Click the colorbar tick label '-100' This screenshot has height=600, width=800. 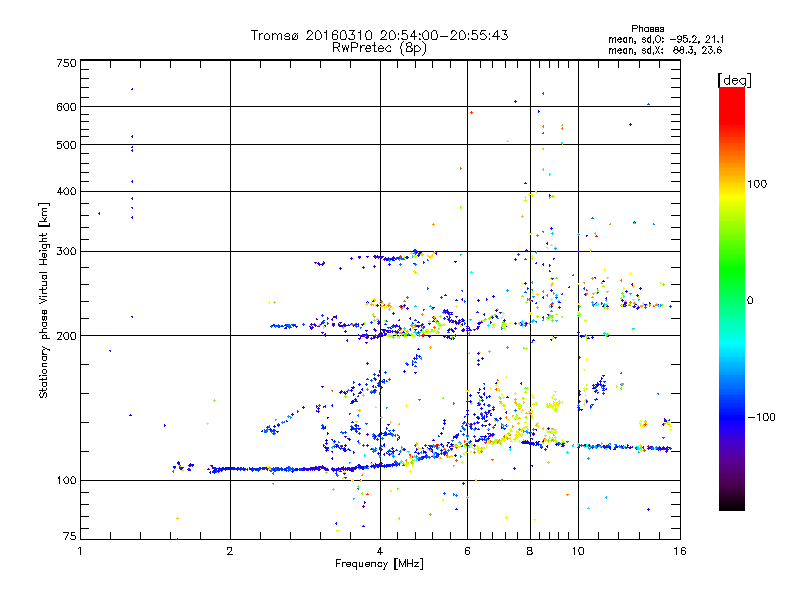tap(761, 417)
